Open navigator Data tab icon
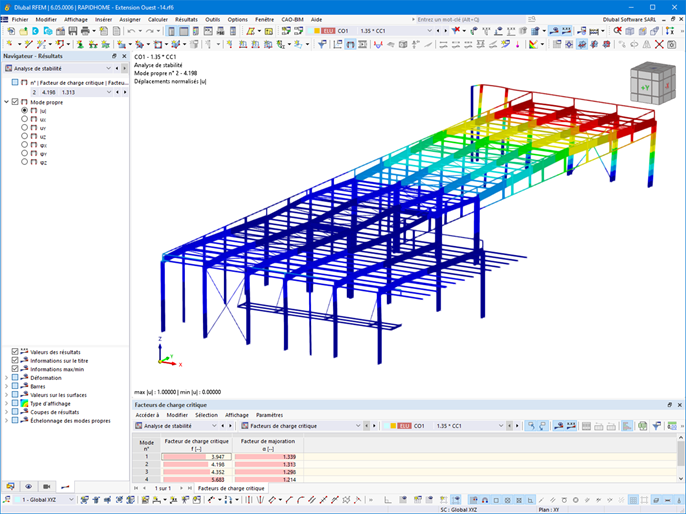The image size is (686, 514). coord(10,486)
